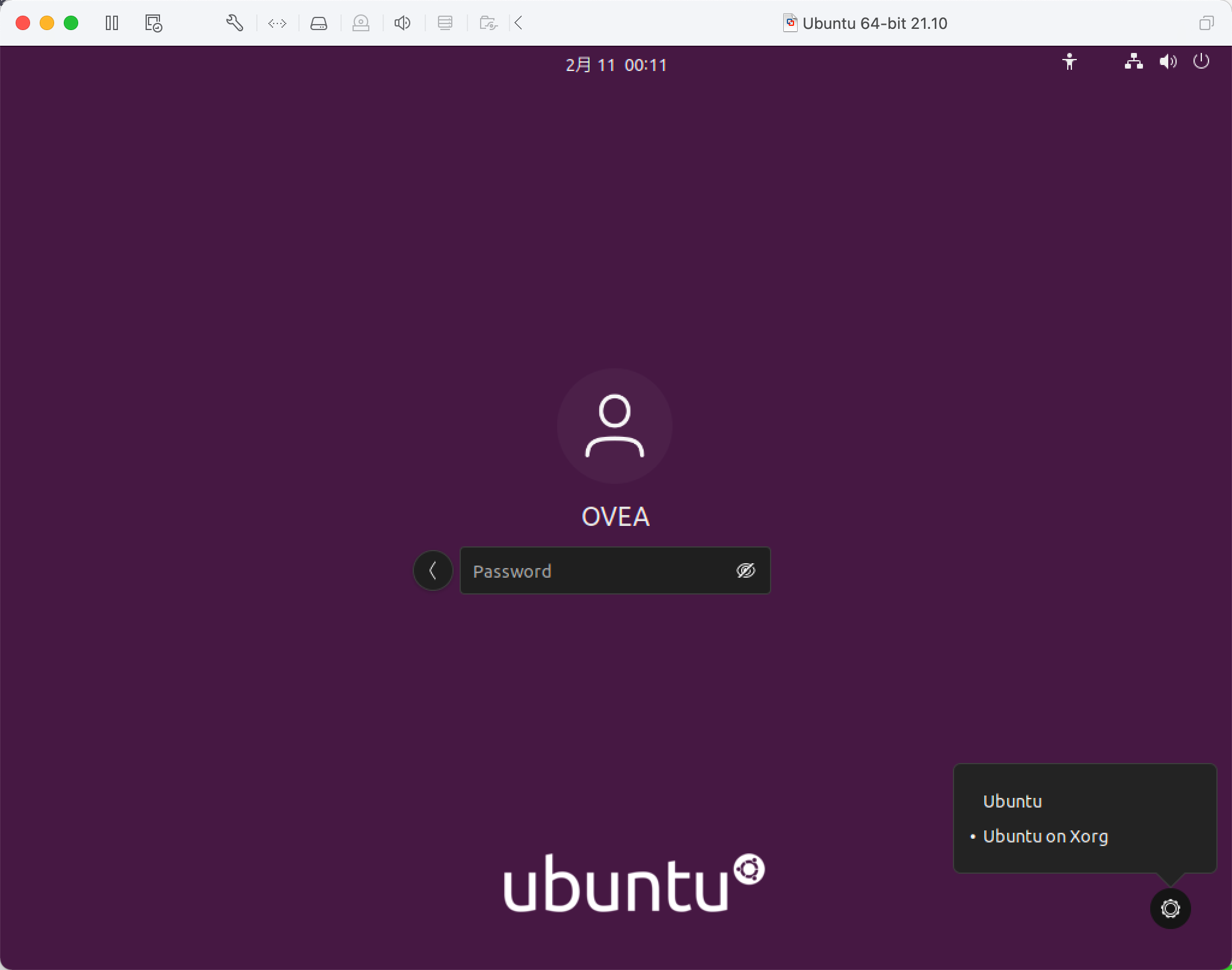
Task: Open virtual machine settings wrench
Action: (x=234, y=23)
